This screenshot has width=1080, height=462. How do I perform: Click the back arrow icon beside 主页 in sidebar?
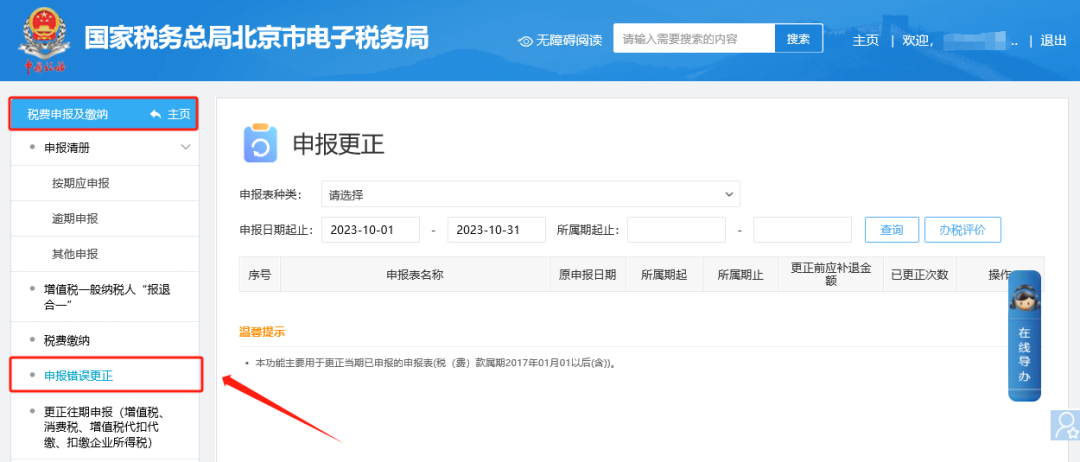[156, 114]
